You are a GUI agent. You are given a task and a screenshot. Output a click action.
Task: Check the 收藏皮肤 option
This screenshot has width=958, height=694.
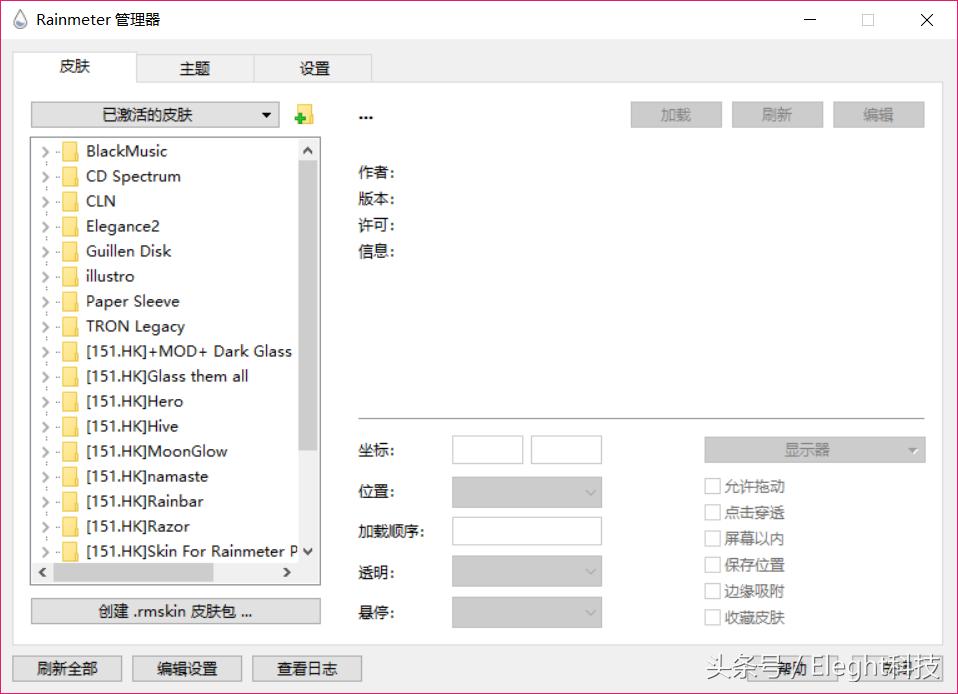pyautogui.click(x=712, y=618)
